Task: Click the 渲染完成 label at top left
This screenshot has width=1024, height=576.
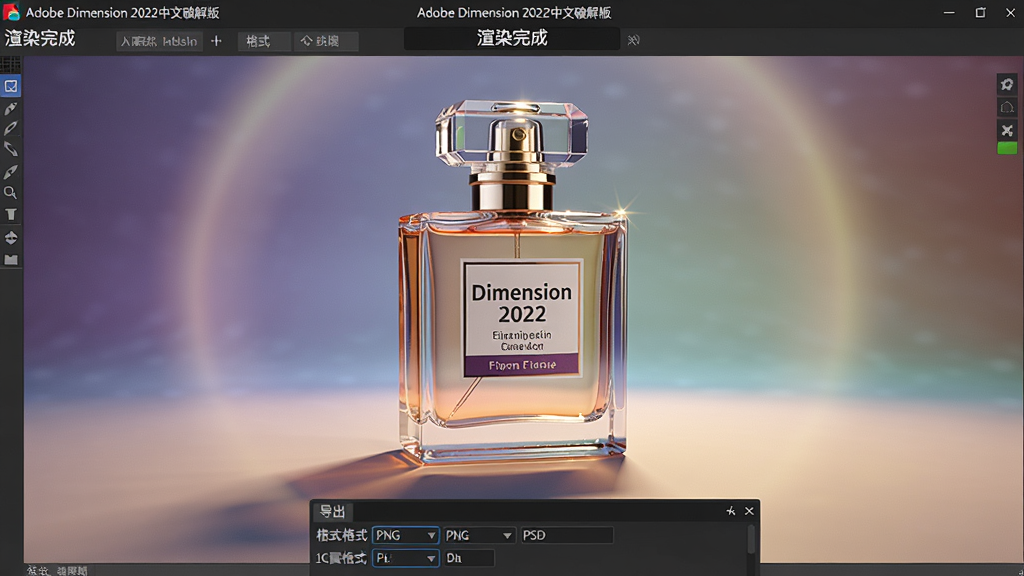Action: [x=40, y=39]
